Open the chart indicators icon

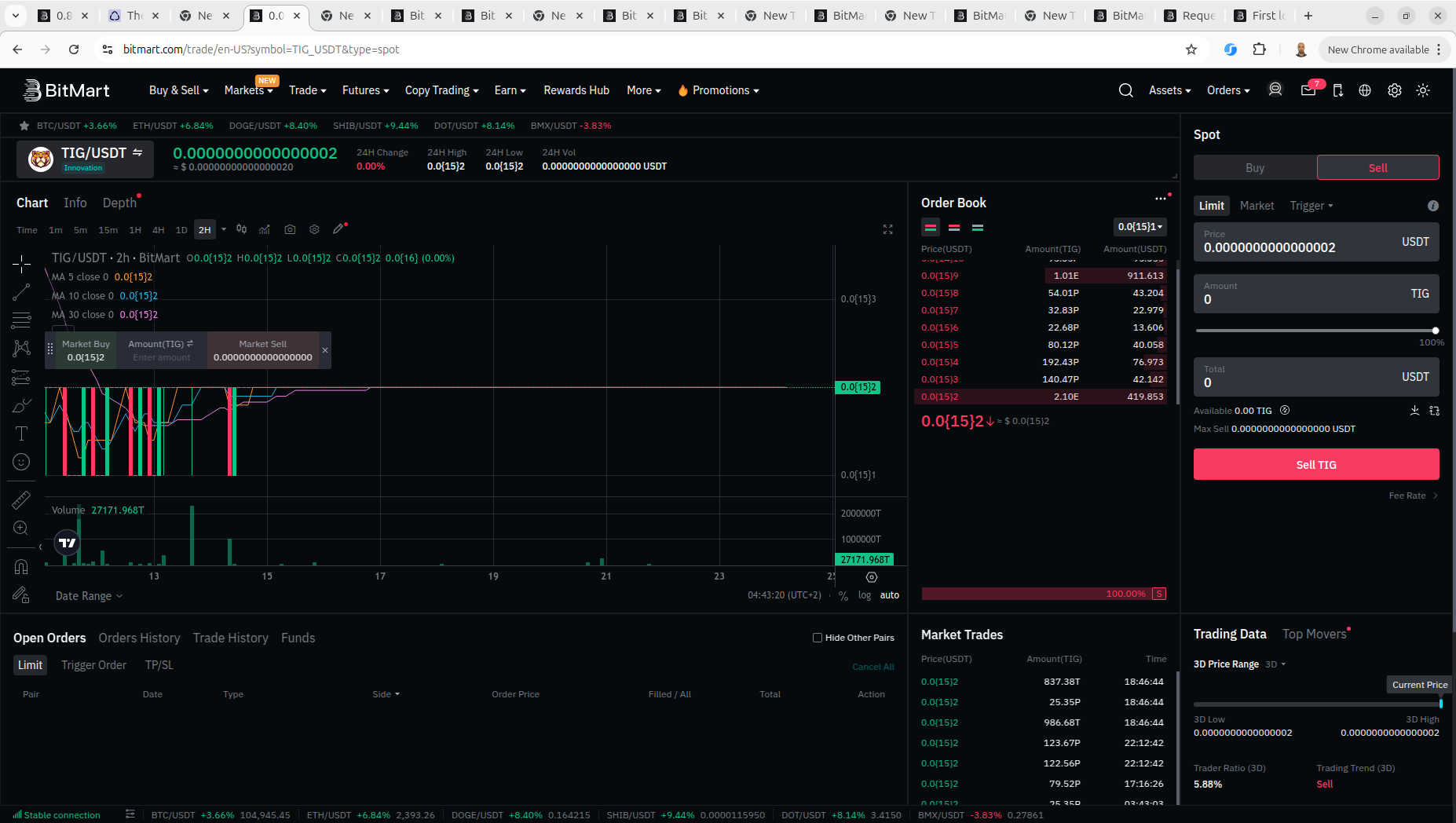(265, 229)
